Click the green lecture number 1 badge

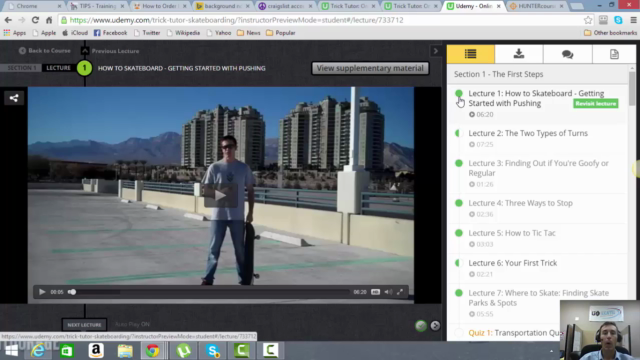(84, 68)
